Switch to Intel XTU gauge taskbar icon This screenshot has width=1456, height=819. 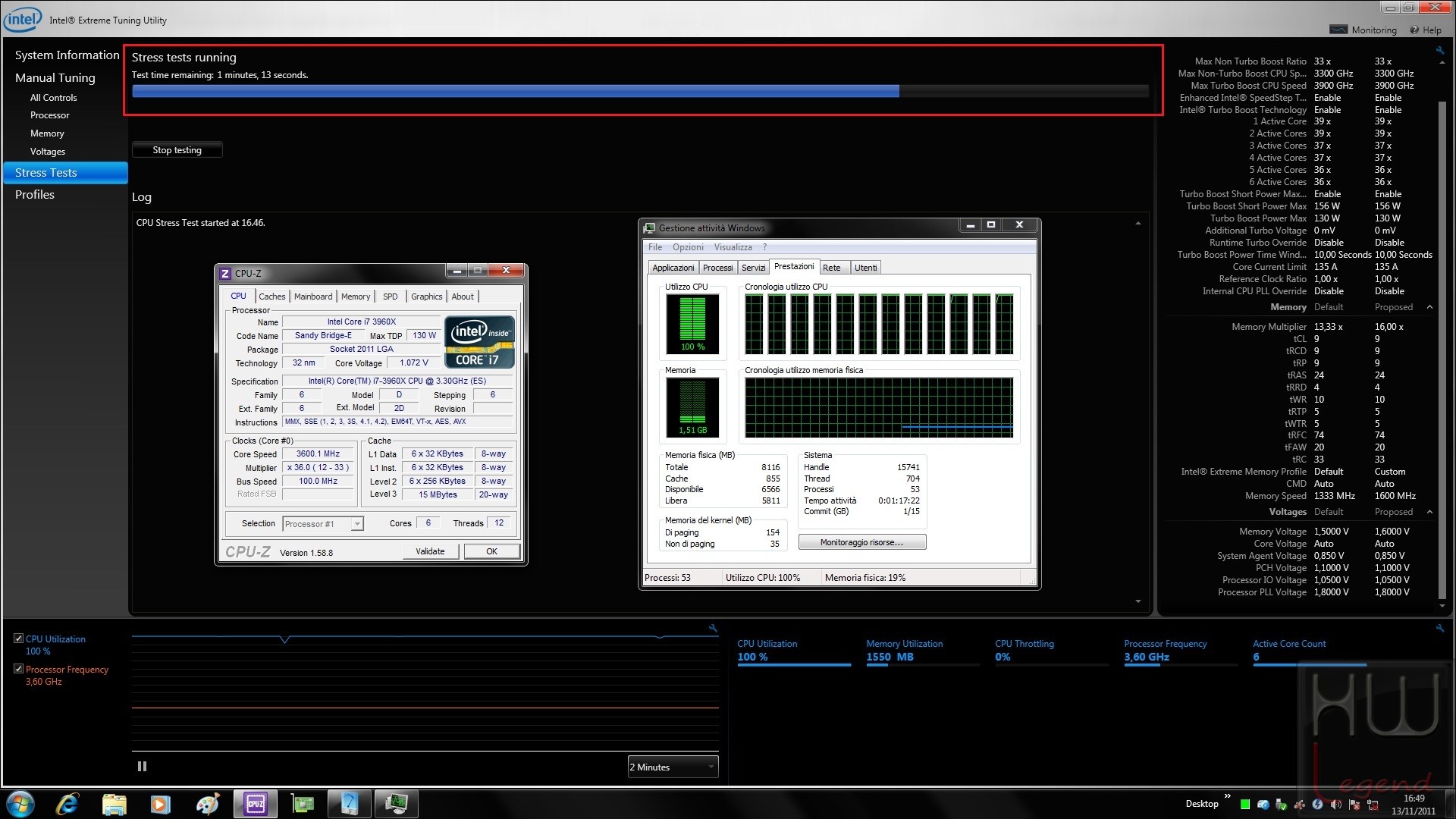350,804
